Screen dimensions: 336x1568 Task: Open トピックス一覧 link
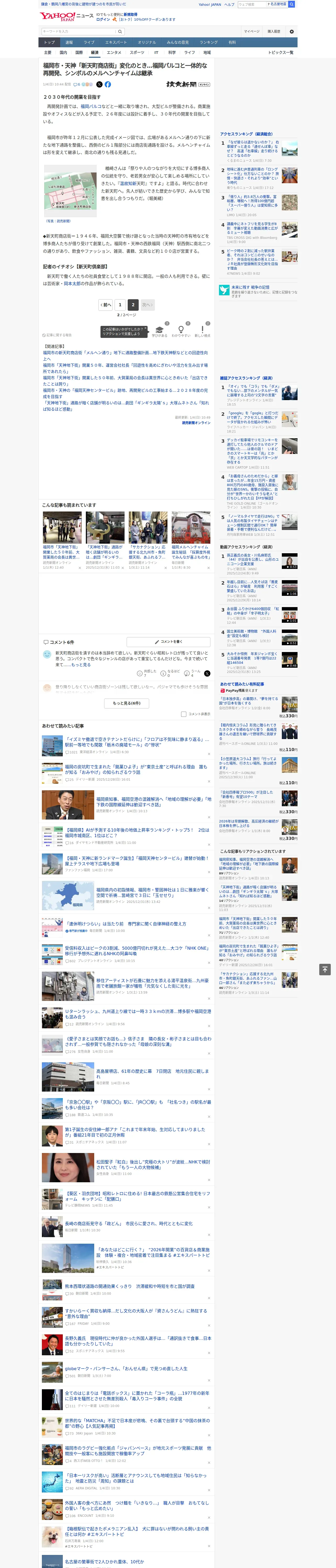point(281,52)
